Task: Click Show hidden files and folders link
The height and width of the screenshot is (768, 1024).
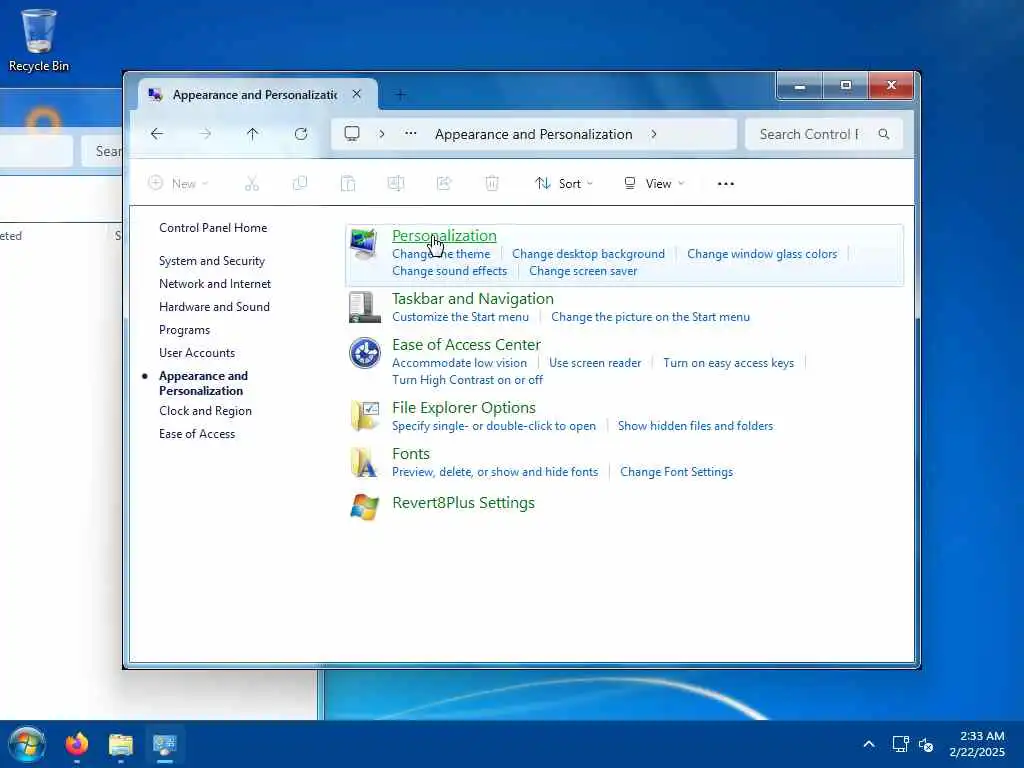Action: click(696, 426)
